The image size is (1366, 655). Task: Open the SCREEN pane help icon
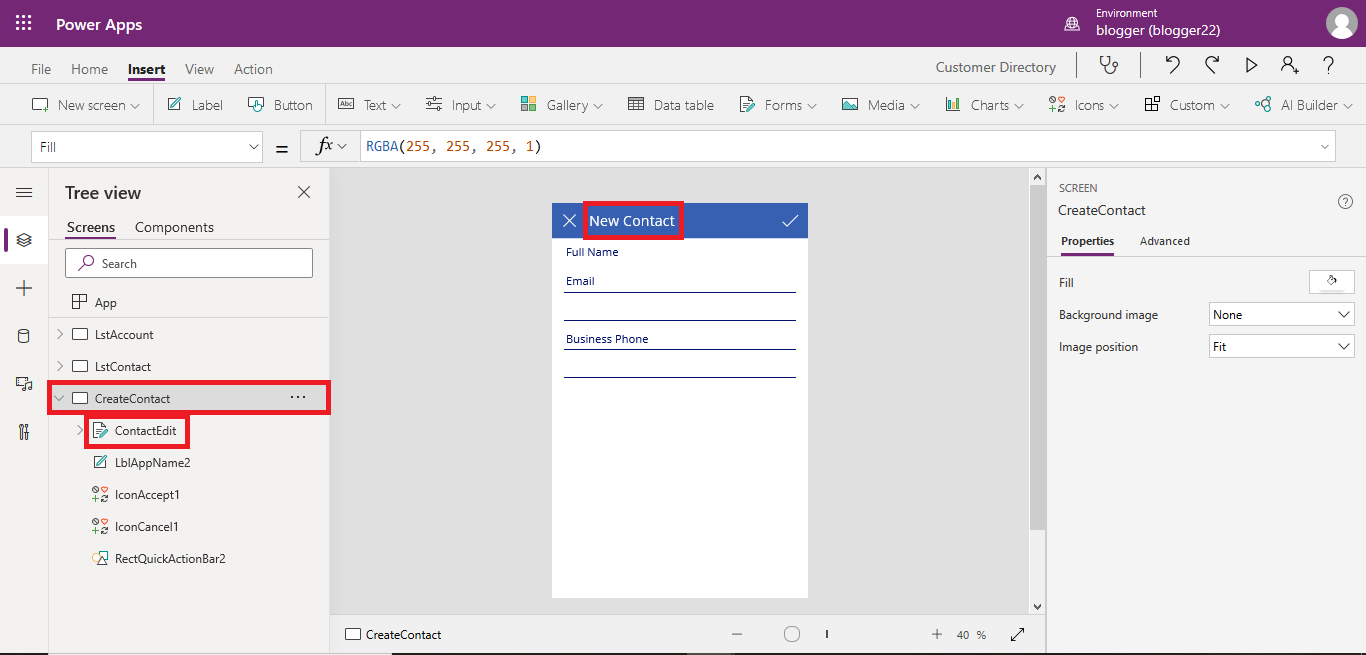[1345, 201]
